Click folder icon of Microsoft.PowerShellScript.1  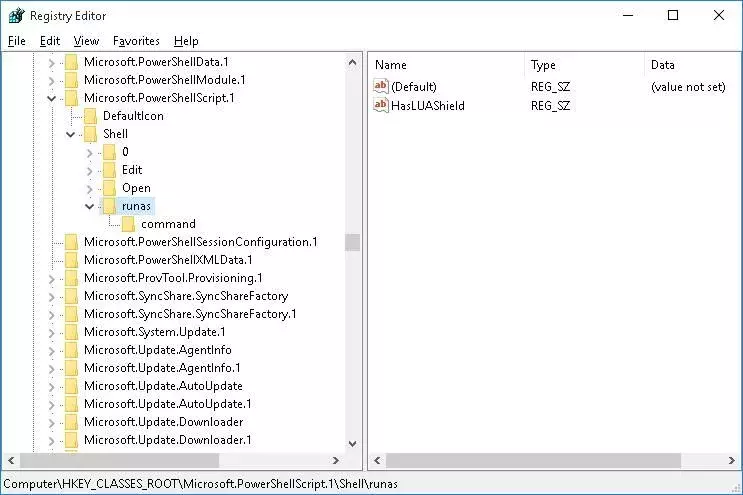(x=72, y=98)
